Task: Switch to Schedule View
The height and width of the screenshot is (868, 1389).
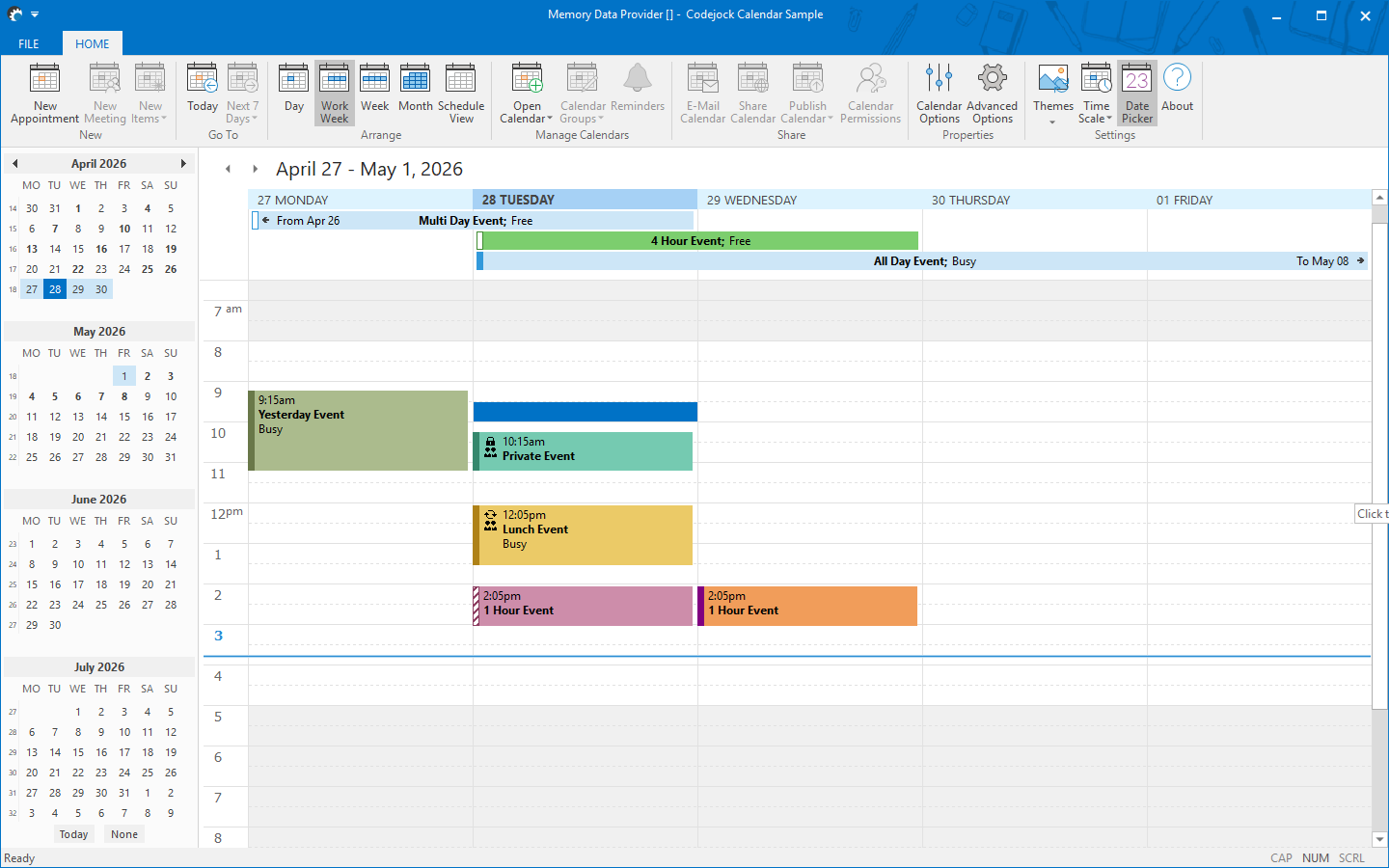Action: coord(460,93)
